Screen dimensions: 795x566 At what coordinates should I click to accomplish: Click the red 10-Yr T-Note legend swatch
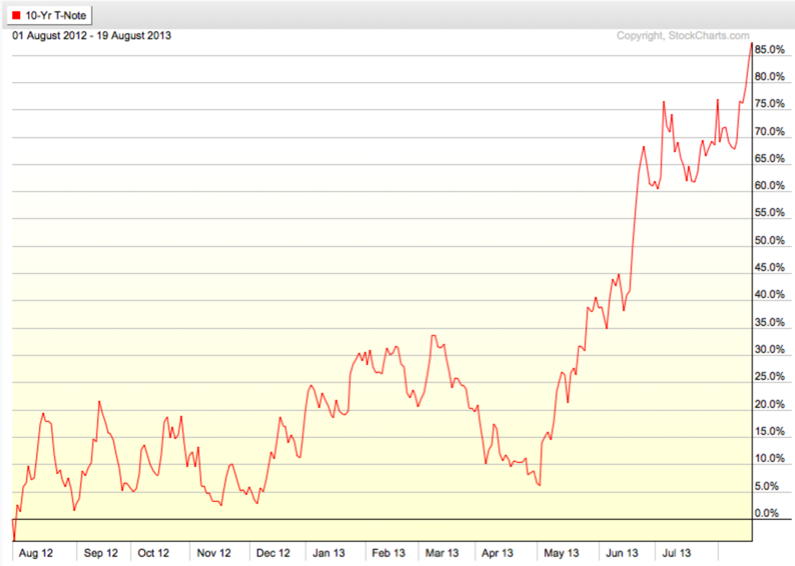pos(16,15)
